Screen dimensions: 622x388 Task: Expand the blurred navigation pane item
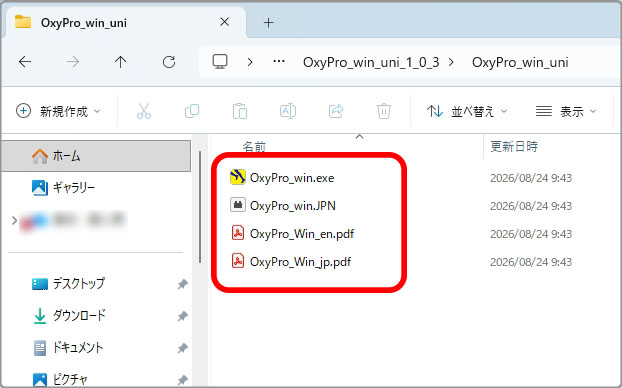click(x=14, y=220)
